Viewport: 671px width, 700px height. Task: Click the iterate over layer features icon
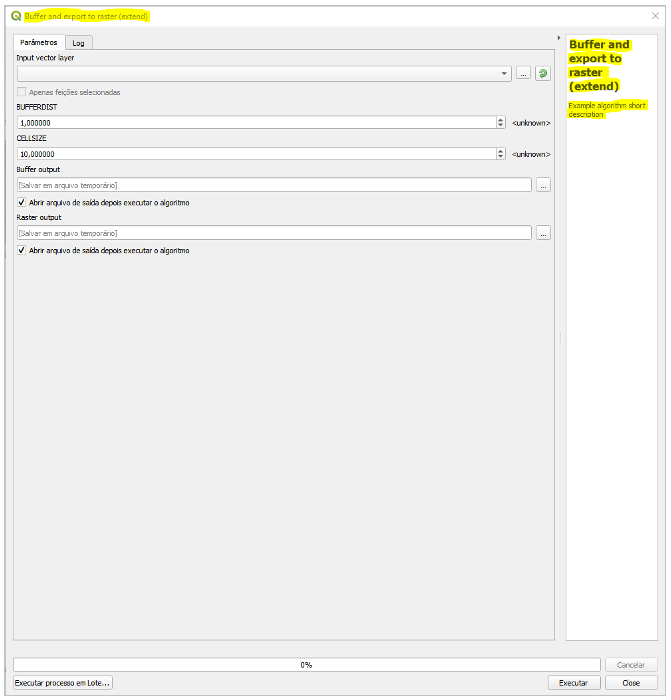point(543,73)
